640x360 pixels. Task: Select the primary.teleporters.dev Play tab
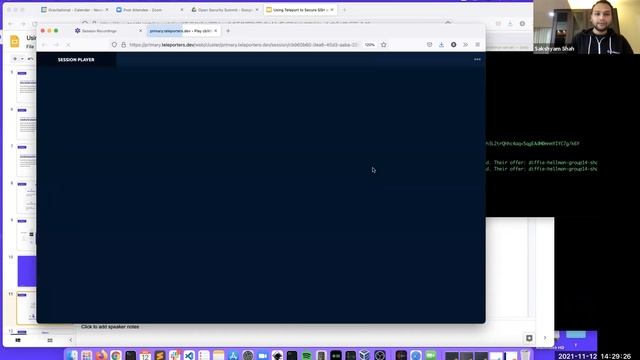point(184,31)
